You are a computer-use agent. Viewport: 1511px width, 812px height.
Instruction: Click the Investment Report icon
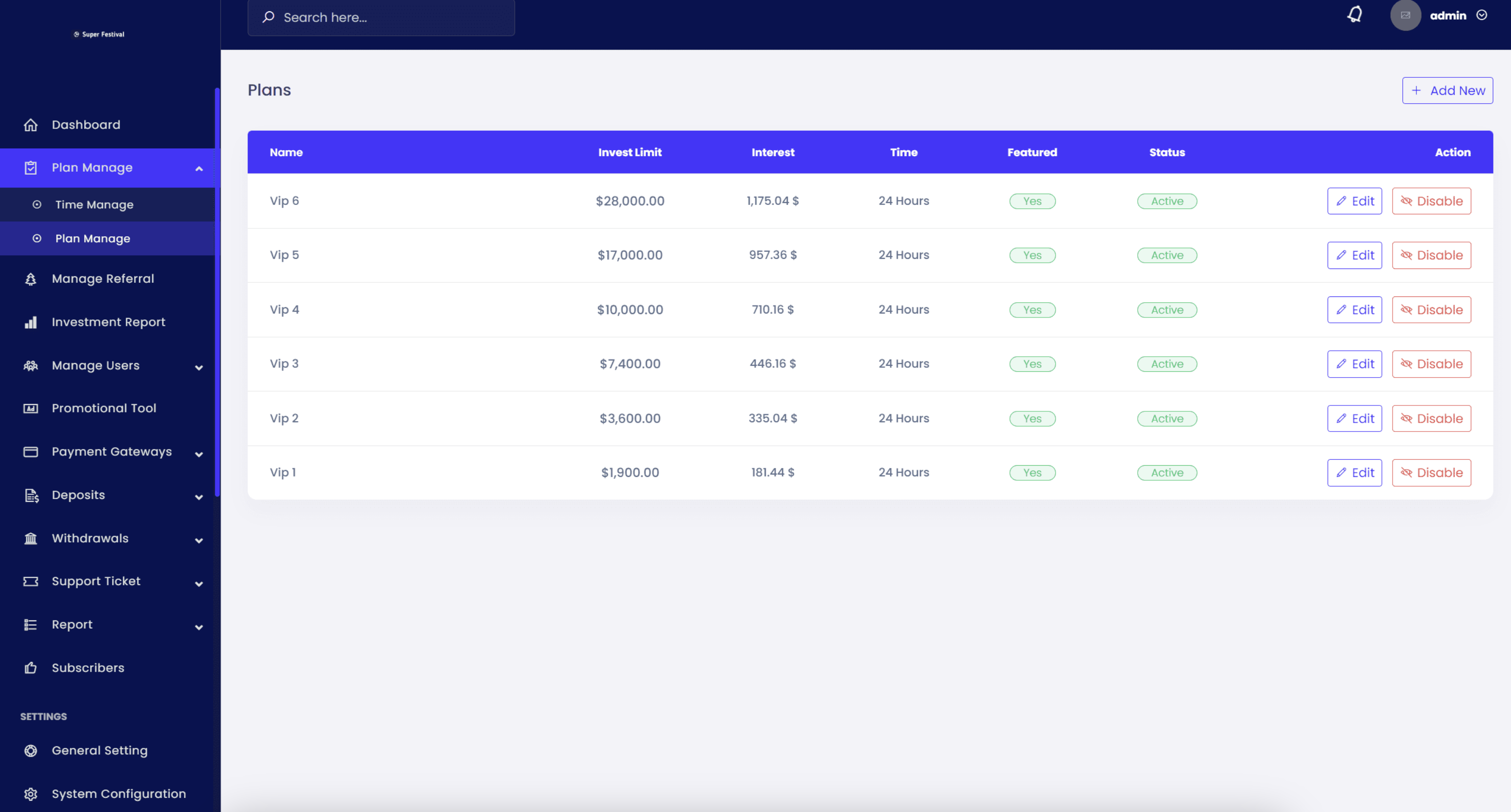coord(29,322)
